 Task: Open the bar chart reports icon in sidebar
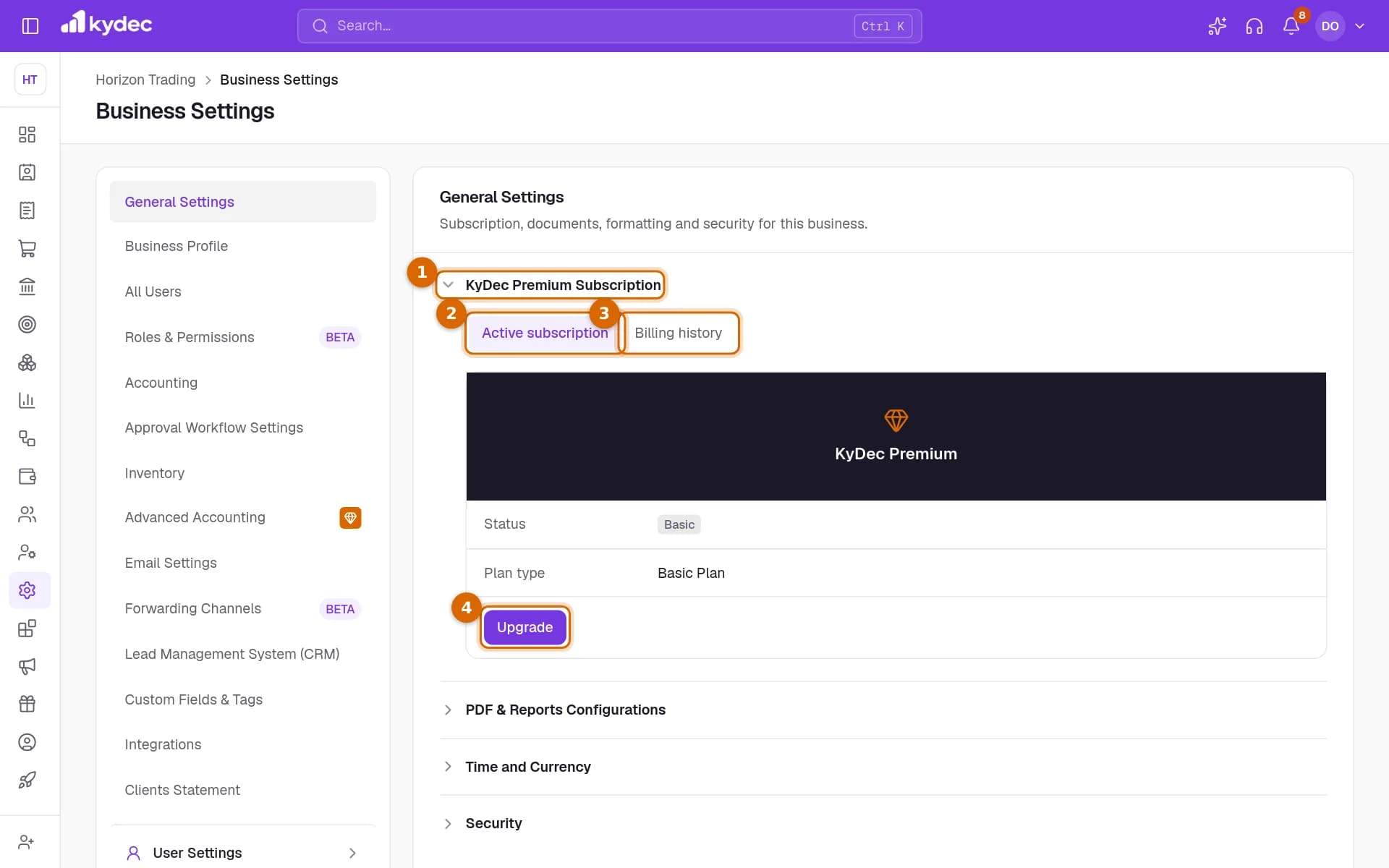(27, 400)
